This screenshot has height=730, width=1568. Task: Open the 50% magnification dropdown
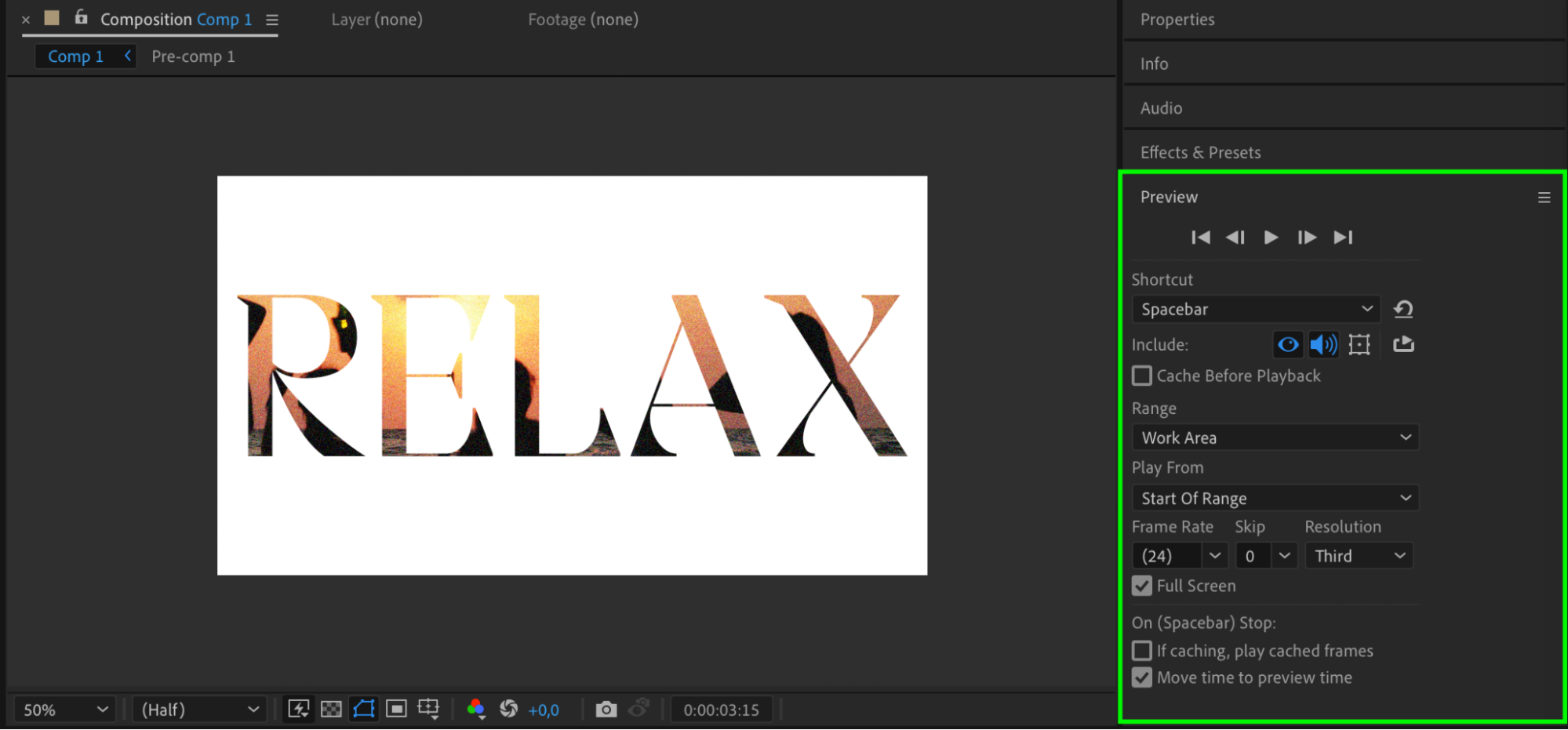click(64, 710)
